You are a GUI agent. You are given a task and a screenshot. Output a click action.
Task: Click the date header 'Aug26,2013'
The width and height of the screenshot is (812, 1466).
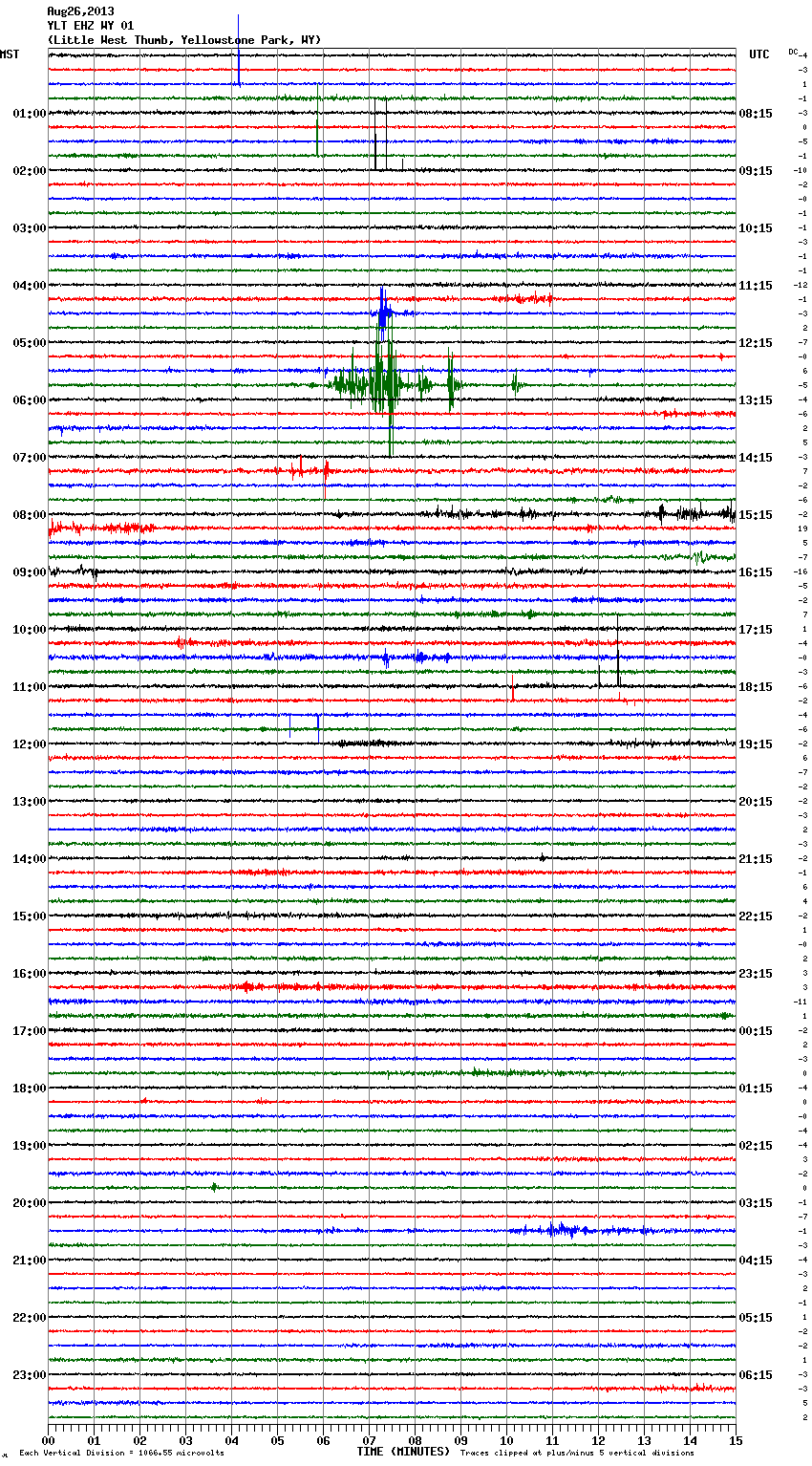(80, 11)
